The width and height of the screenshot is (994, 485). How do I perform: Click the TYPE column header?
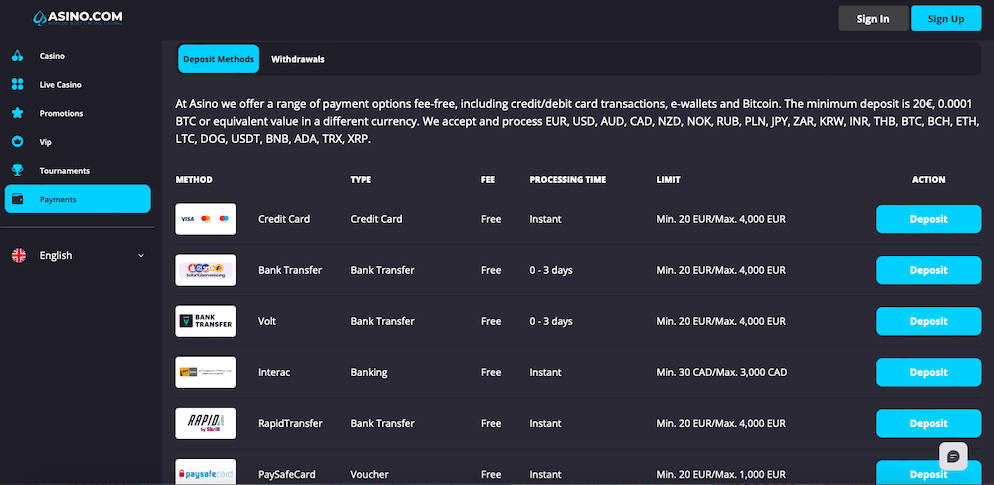pos(361,179)
